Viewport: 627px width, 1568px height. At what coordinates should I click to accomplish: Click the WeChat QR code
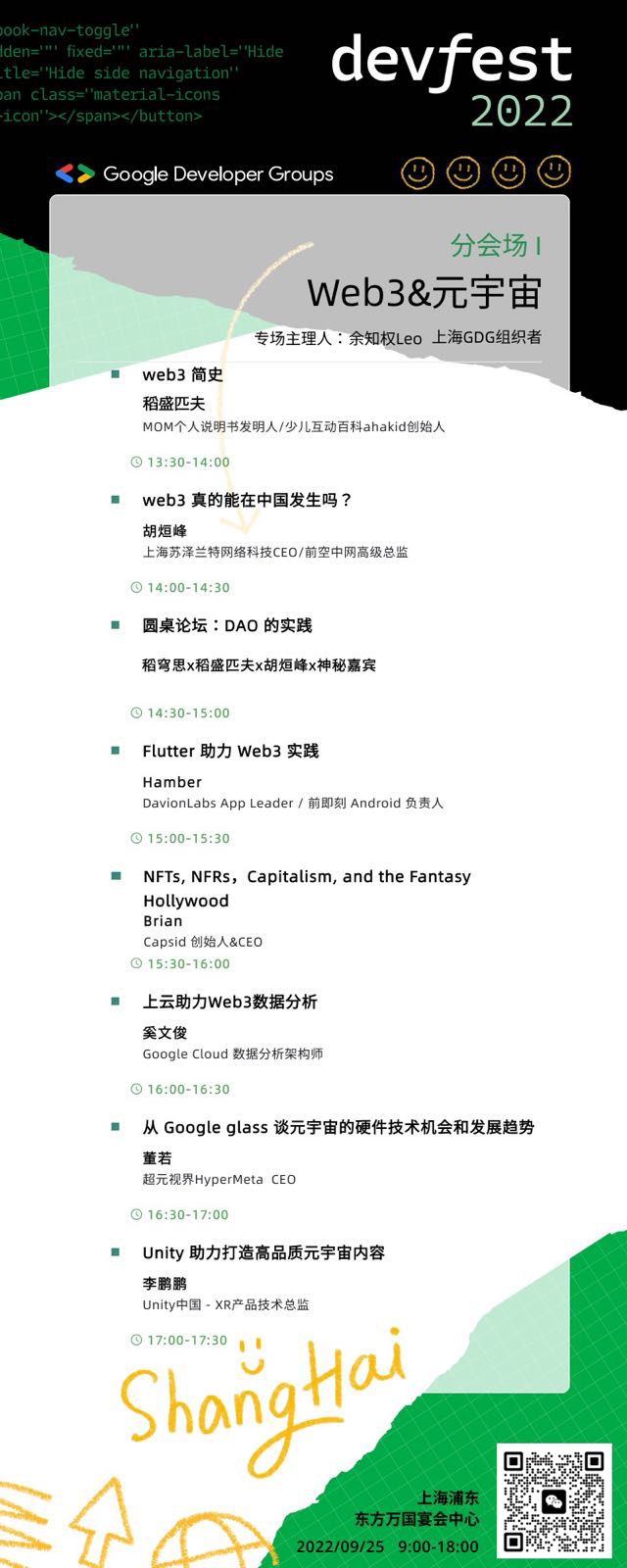(555, 1501)
